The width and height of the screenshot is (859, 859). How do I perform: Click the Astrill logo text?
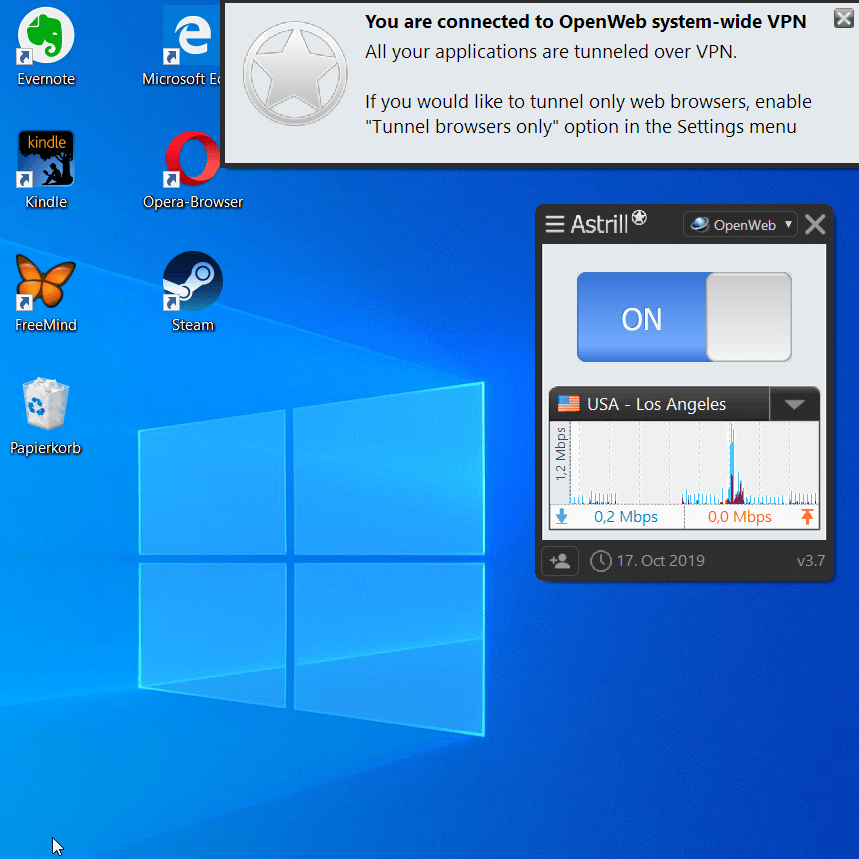pos(609,223)
